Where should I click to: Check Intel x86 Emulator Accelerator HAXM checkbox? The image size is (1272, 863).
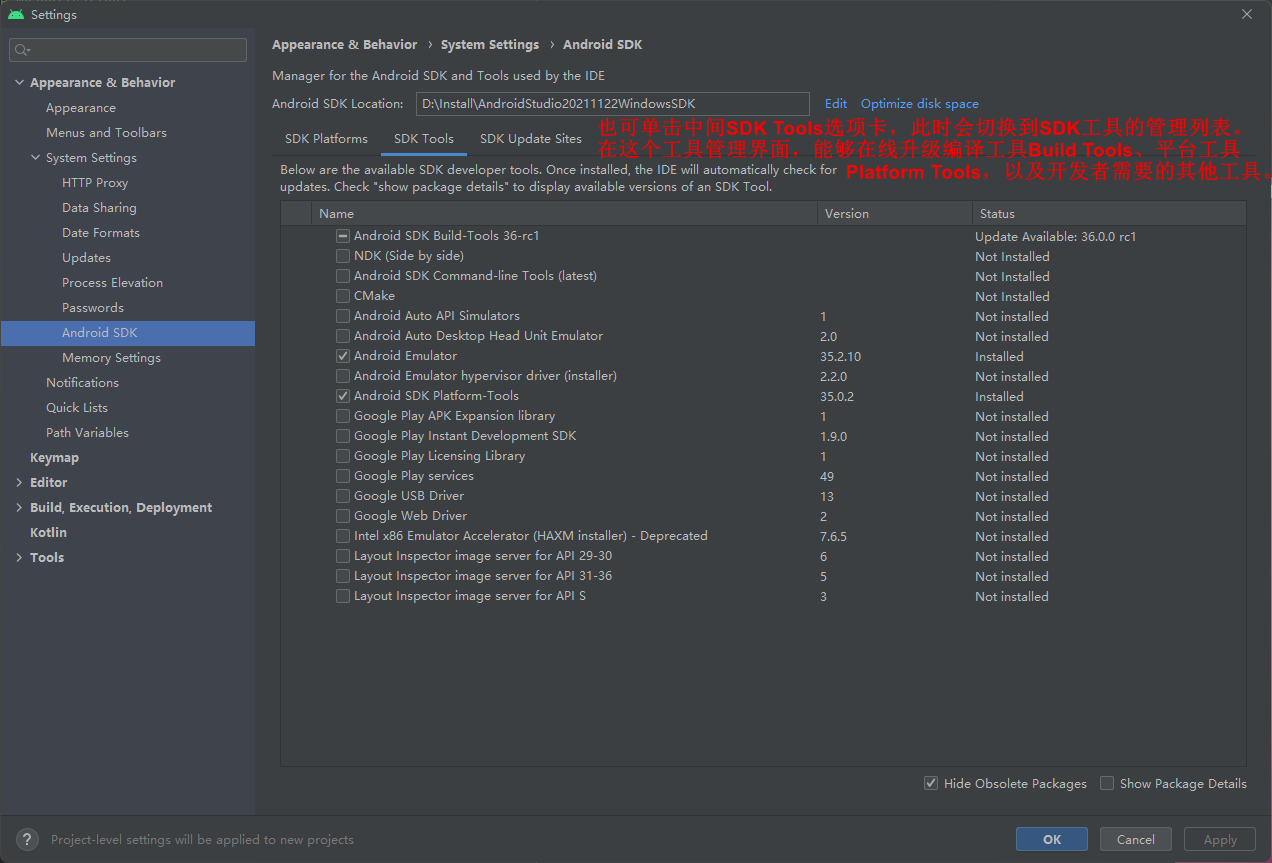343,536
